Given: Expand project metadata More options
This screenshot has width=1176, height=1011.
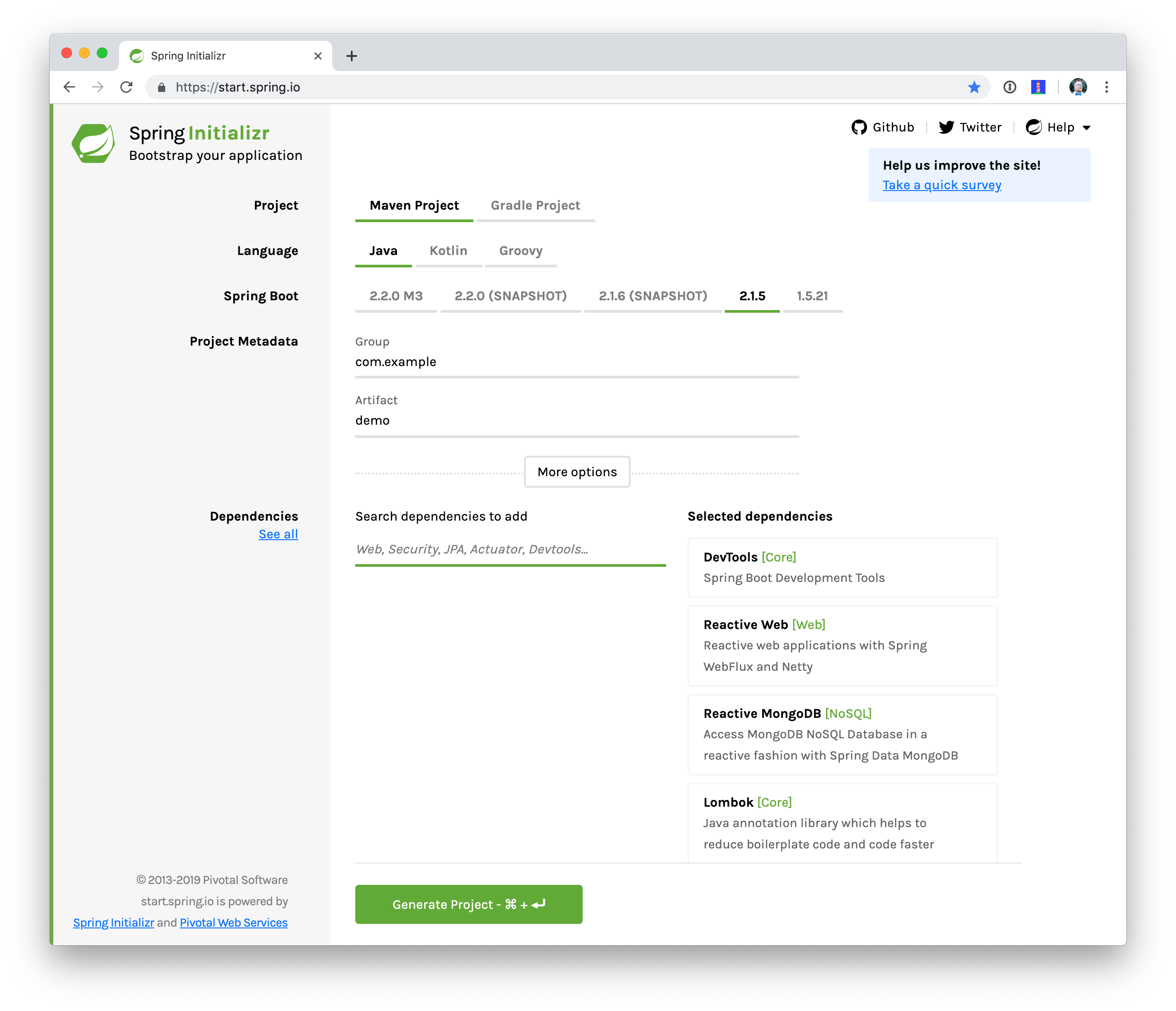Looking at the screenshot, I should pyautogui.click(x=577, y=471).
